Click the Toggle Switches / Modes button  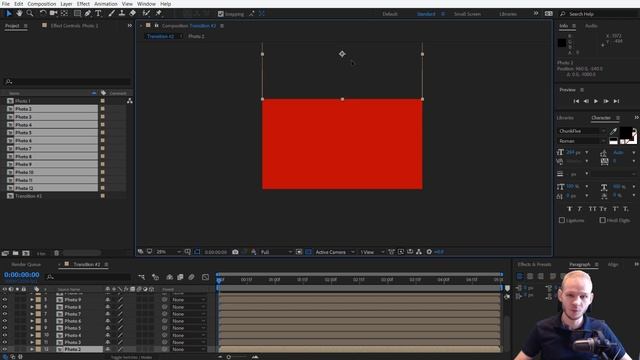pyautogui.click(x=131, y=357)
